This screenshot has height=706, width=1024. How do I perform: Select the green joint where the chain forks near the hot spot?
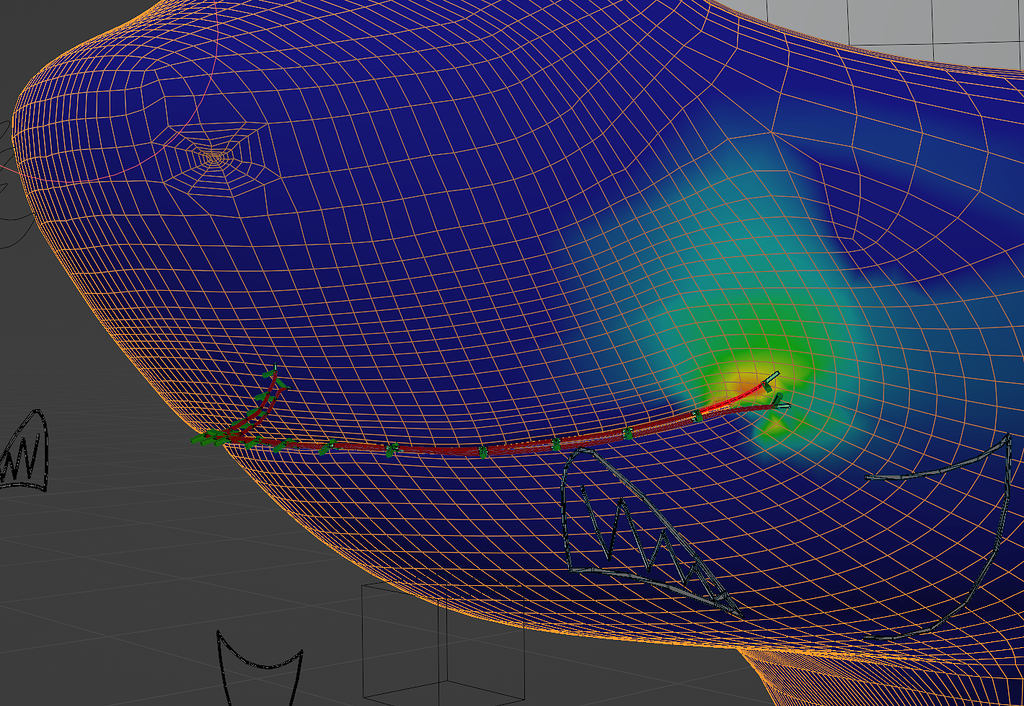(697, 415)
